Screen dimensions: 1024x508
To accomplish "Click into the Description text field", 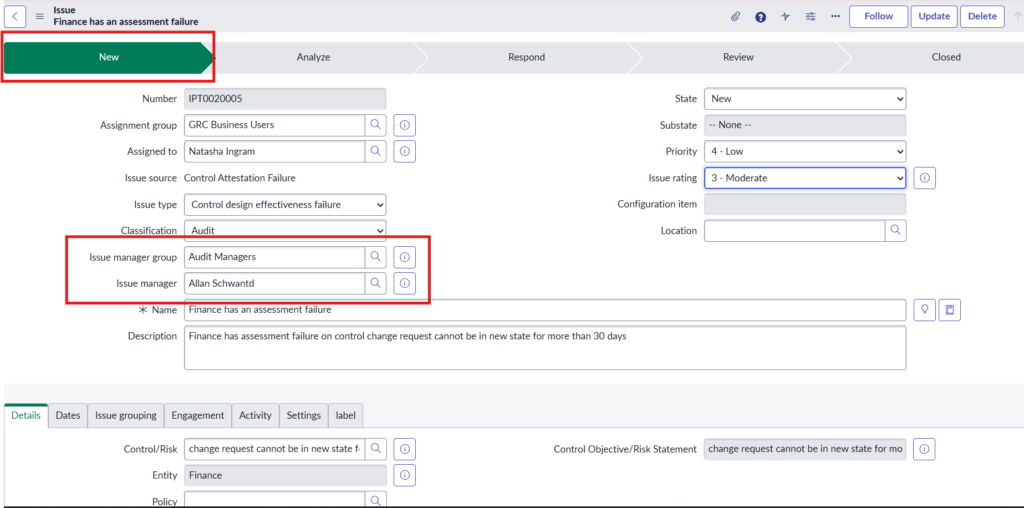I will (x=545, y=347).
